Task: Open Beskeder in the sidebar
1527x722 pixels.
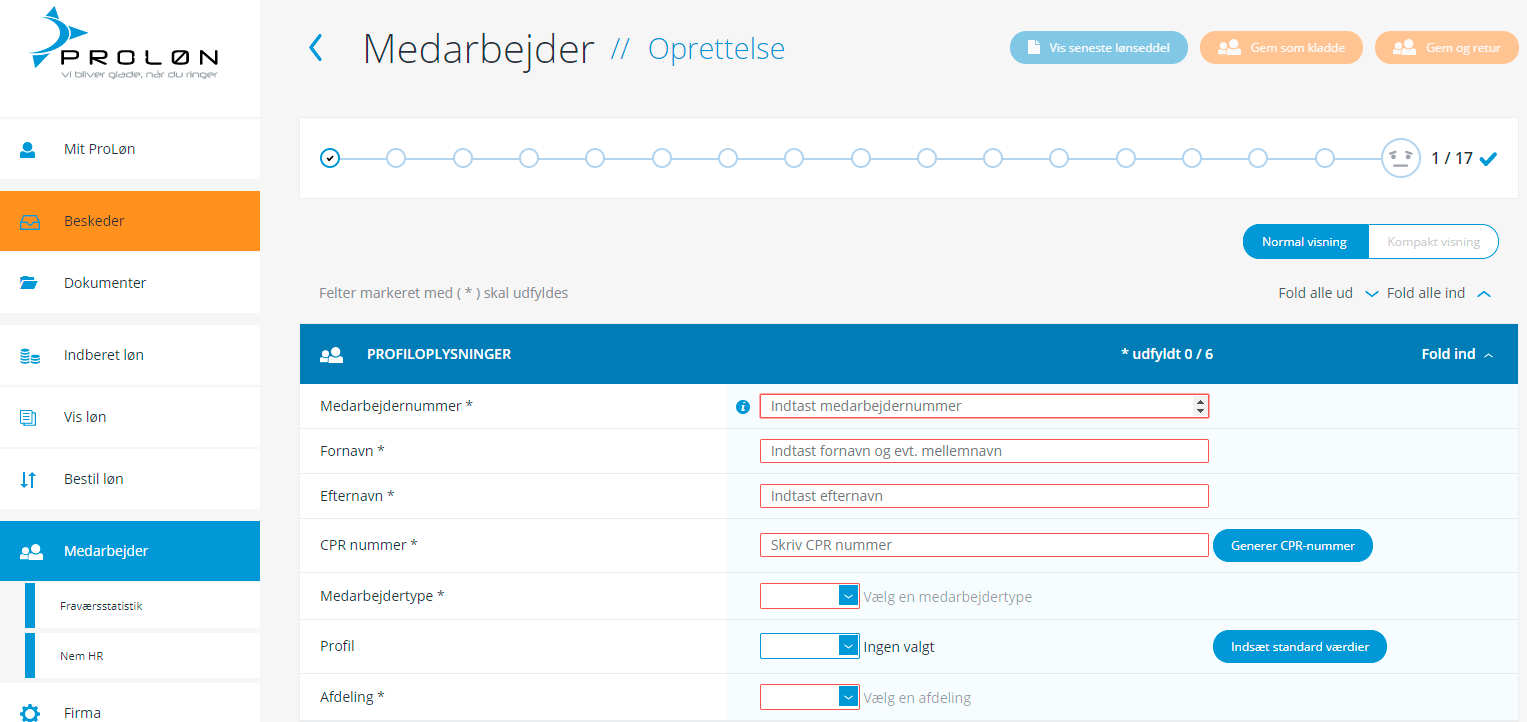Action: [x=130, y=221]
